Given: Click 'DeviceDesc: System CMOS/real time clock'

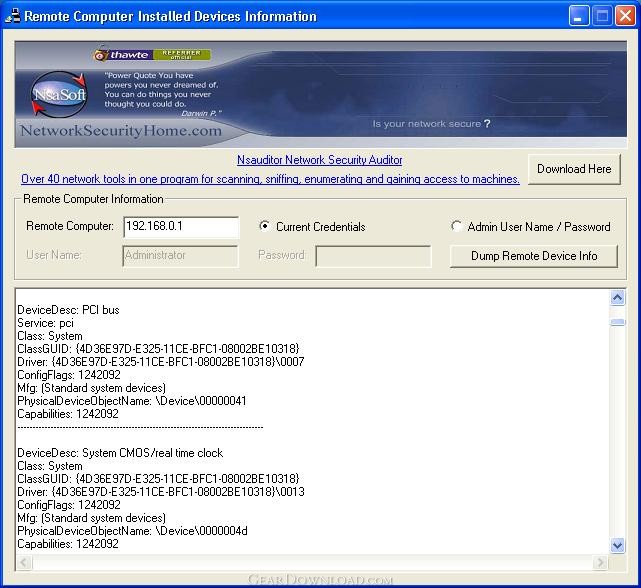Looking at the screenshot, I should click(120, 453).
